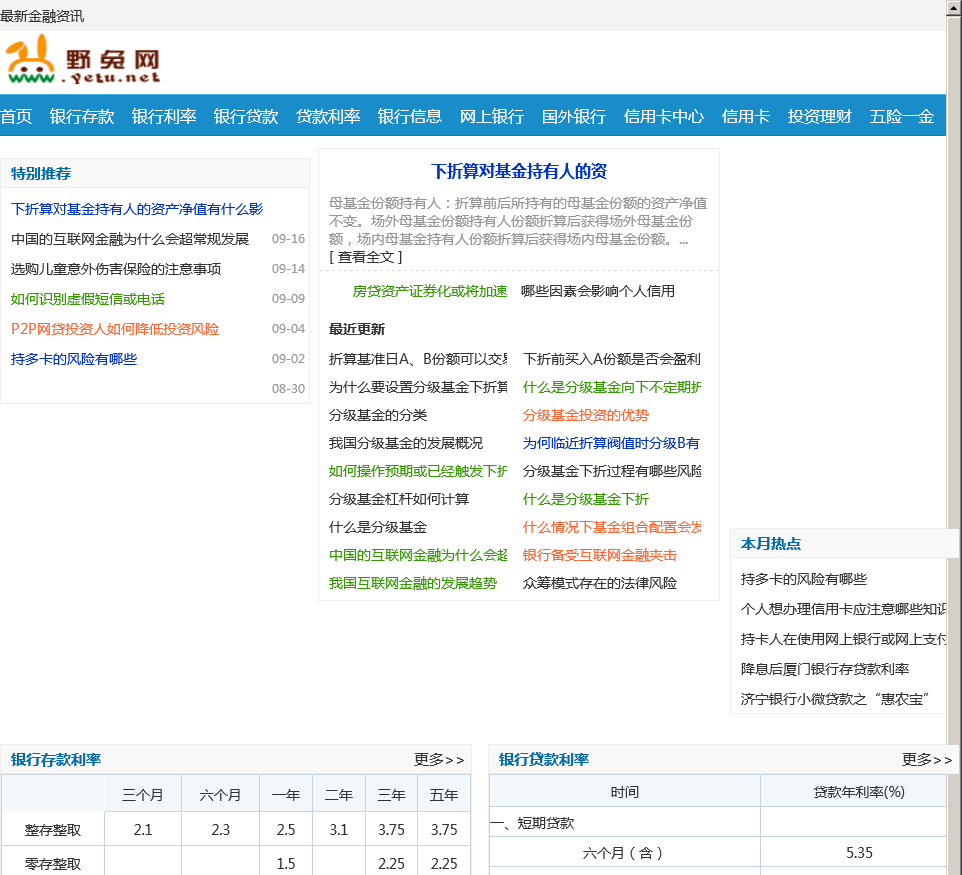
Task: Open 持多卡的风险有哪些 in 特别推荐 list
Action: click(x=74, y=359)
